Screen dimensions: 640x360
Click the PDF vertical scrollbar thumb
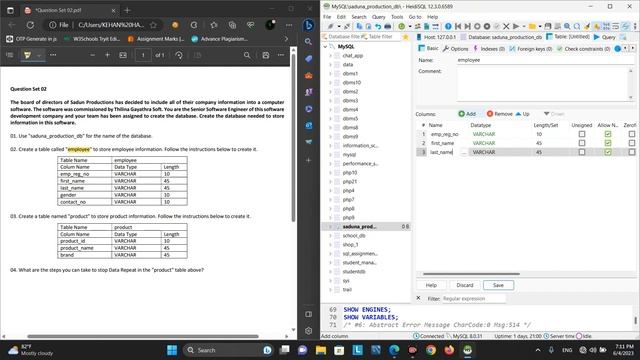point(293,137)
